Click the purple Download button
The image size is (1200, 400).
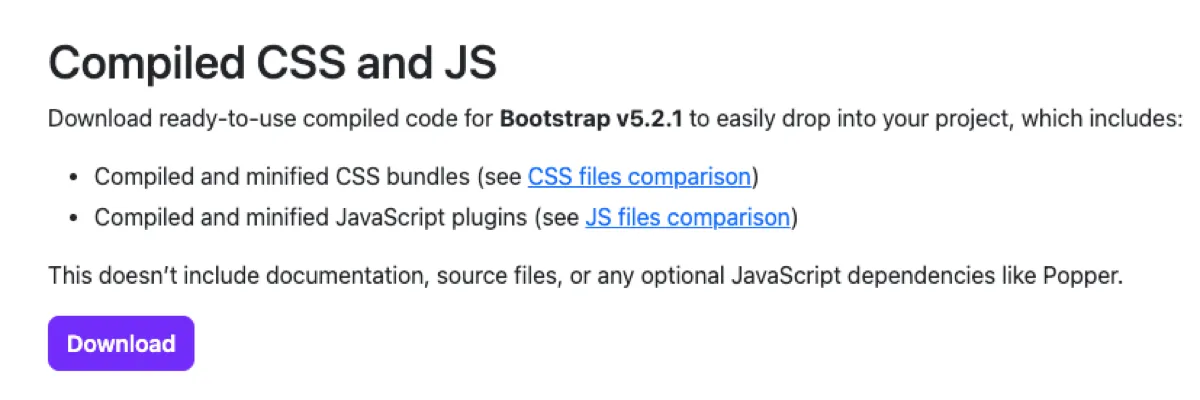pyautogui.click(x=121, y=344)
